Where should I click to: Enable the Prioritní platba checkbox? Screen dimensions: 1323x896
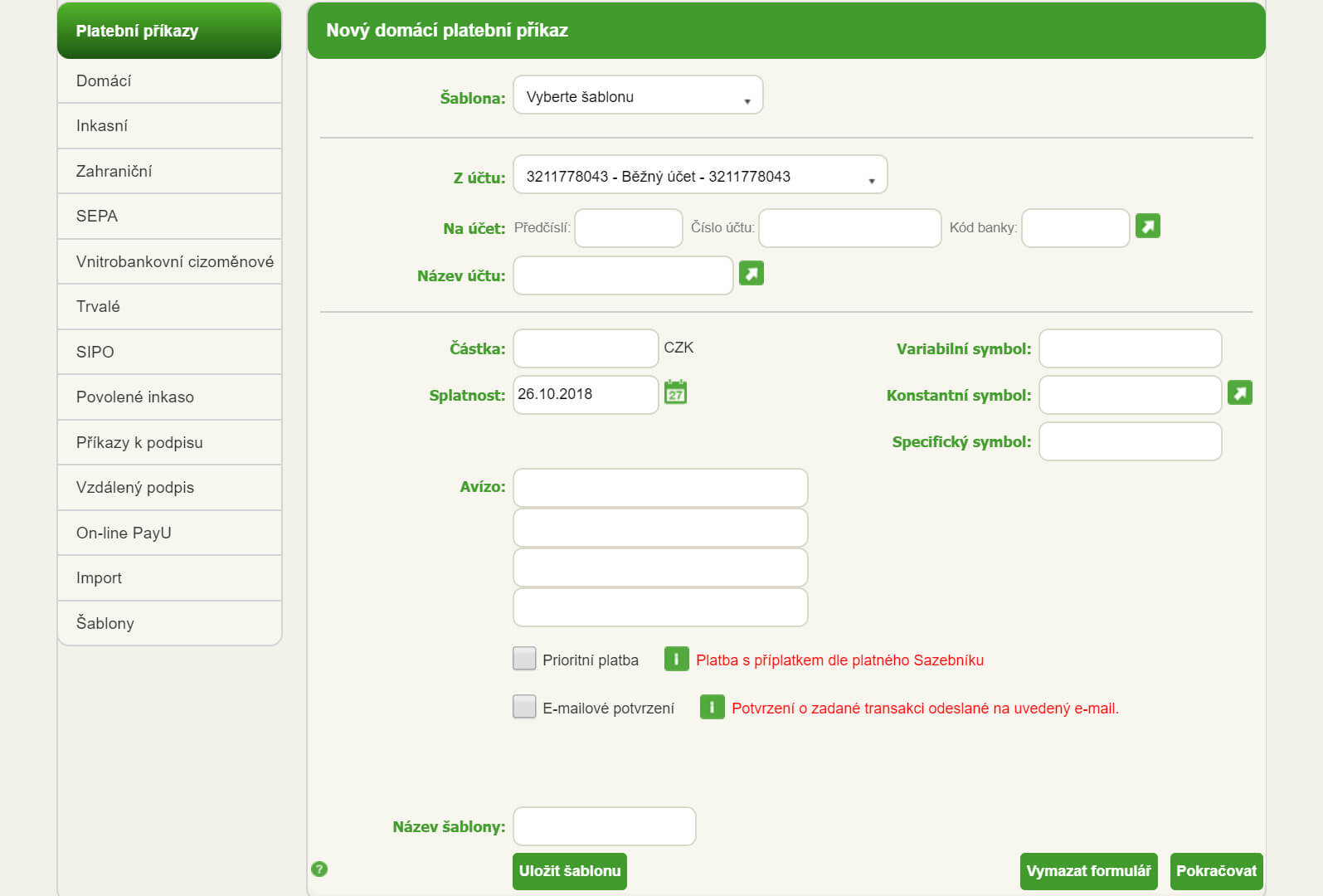click(524, 659)
